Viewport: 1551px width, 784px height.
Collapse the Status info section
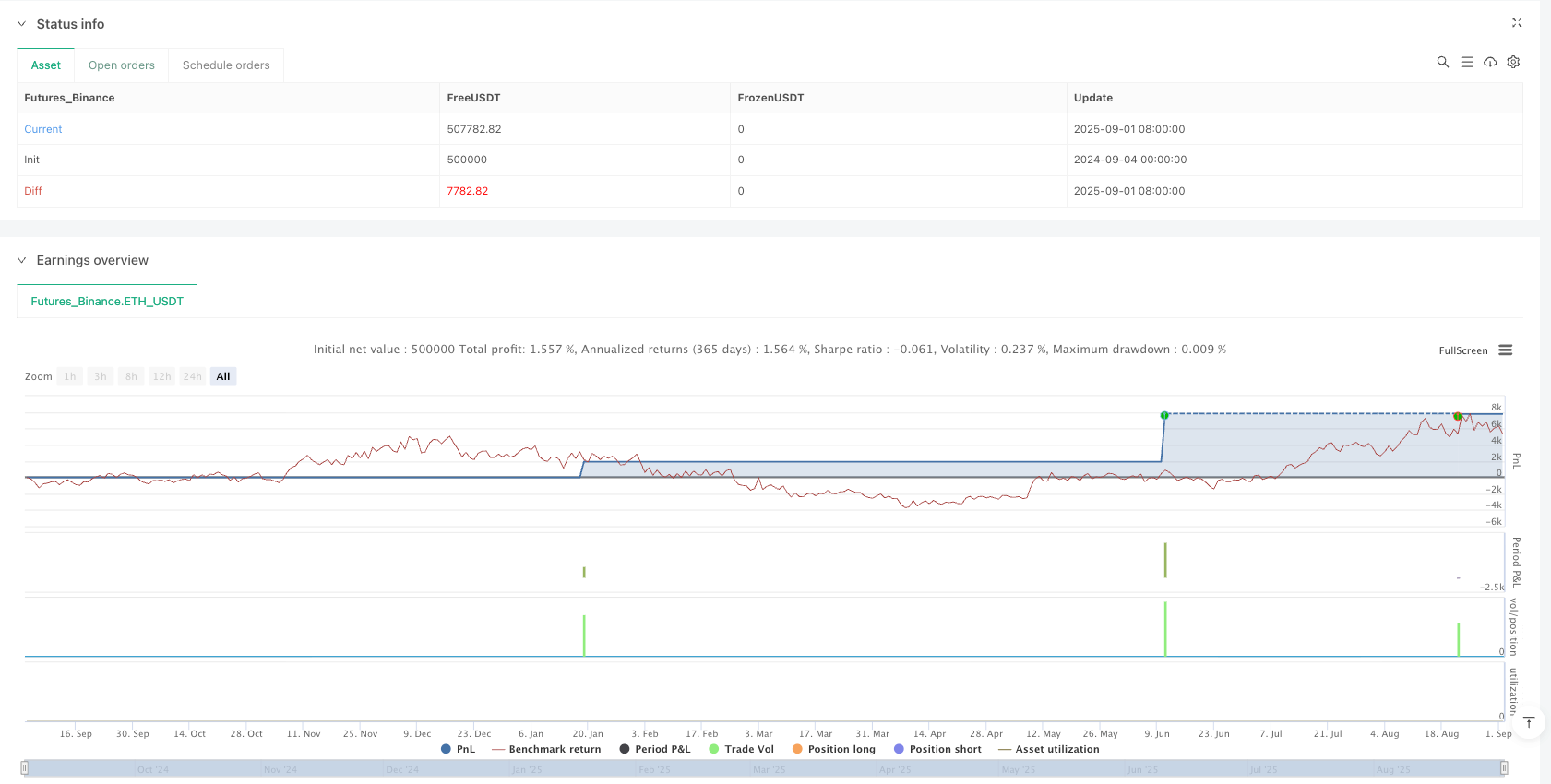point(22,24)
